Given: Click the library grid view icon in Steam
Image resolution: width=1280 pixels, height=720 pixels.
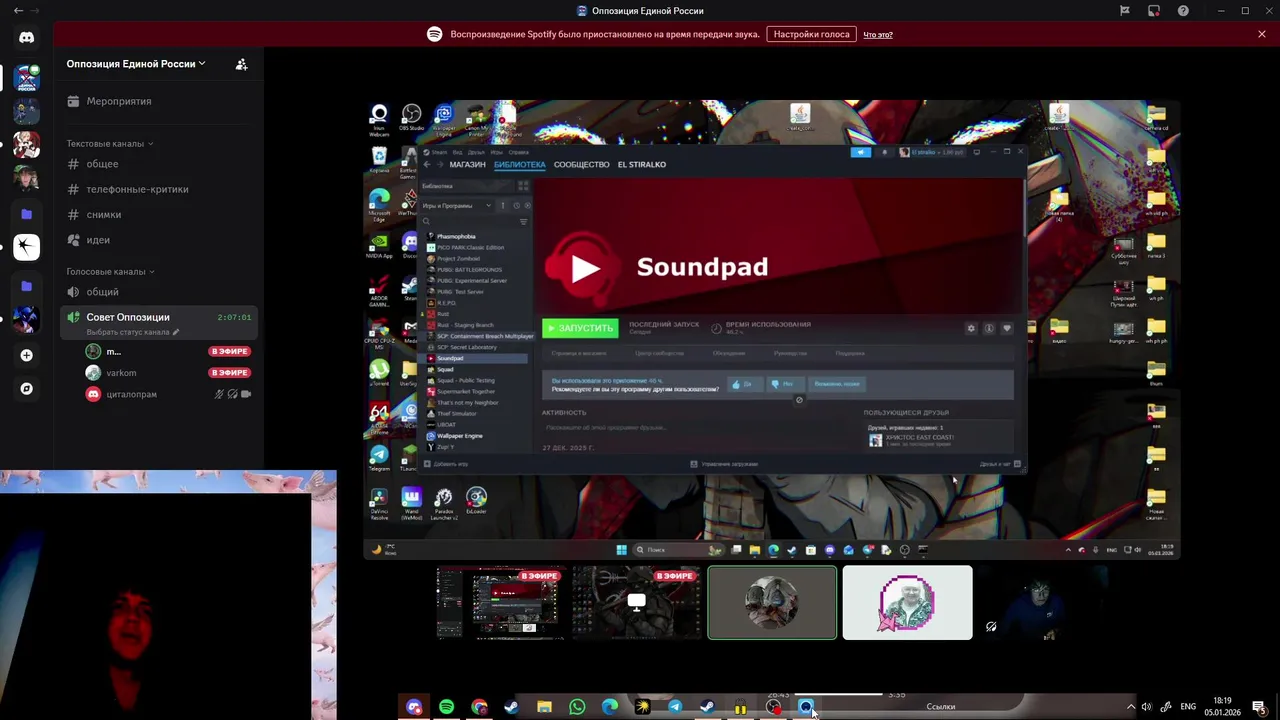Looking at the screenshot, I should point(523,186).
